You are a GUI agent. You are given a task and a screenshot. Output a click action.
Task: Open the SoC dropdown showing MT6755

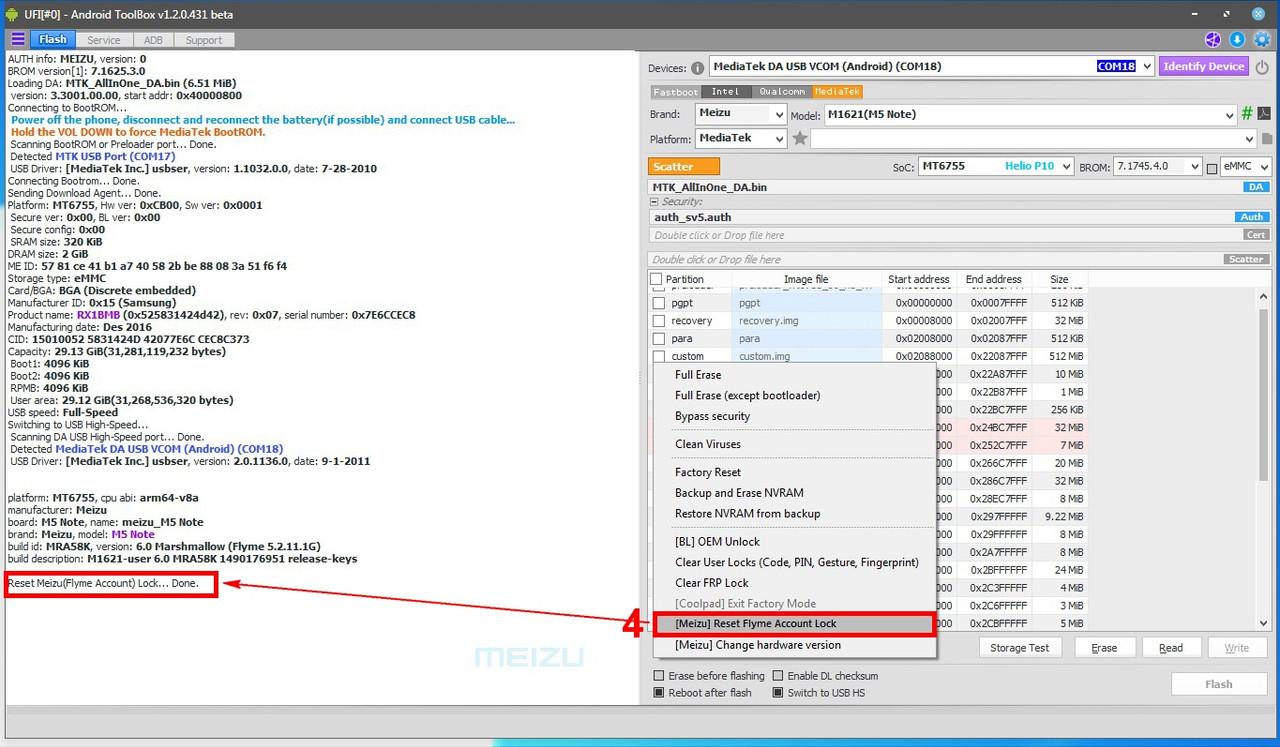(995, 167)
